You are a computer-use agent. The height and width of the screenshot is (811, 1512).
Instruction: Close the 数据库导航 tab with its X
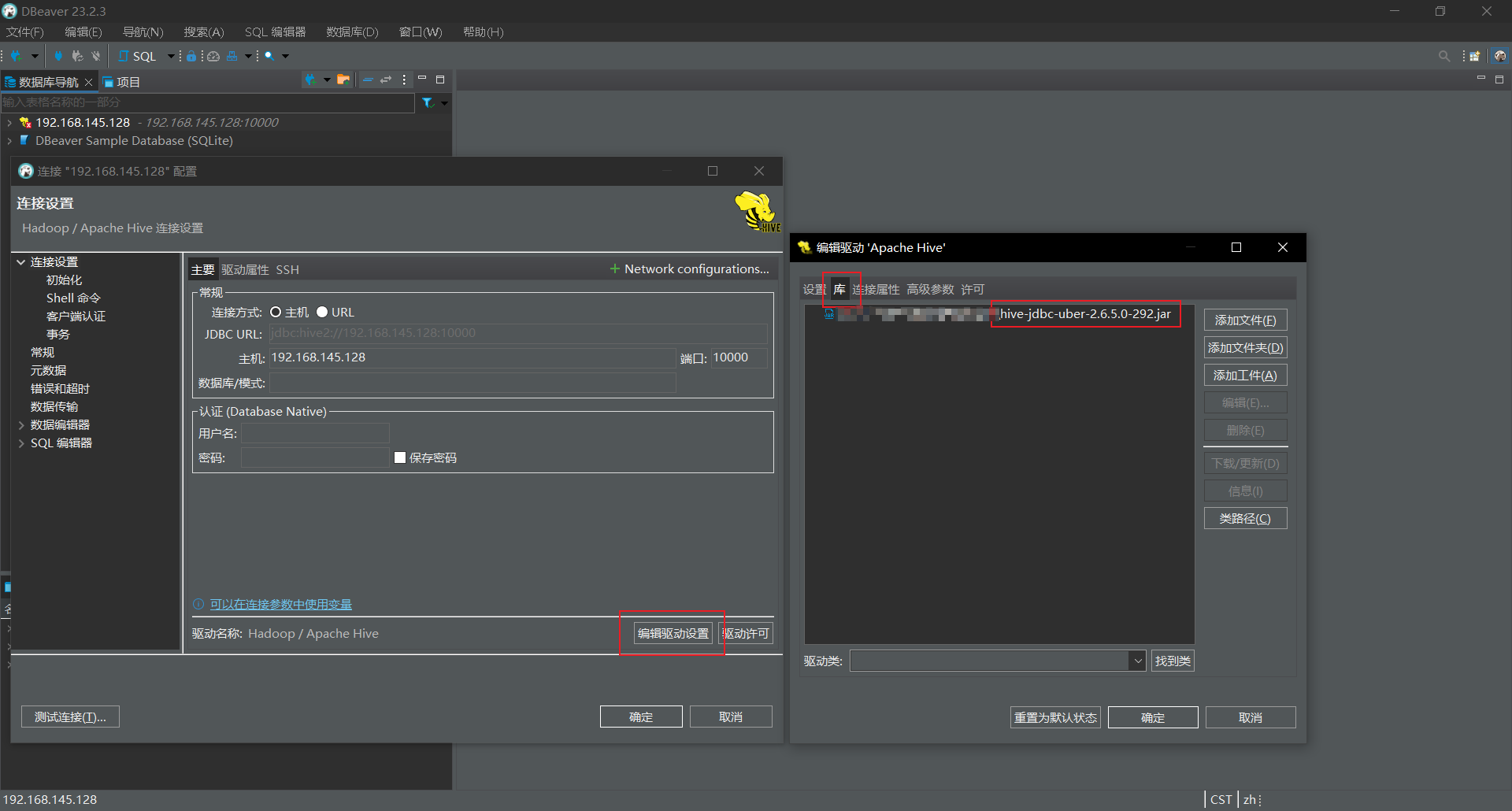(88, 82)
